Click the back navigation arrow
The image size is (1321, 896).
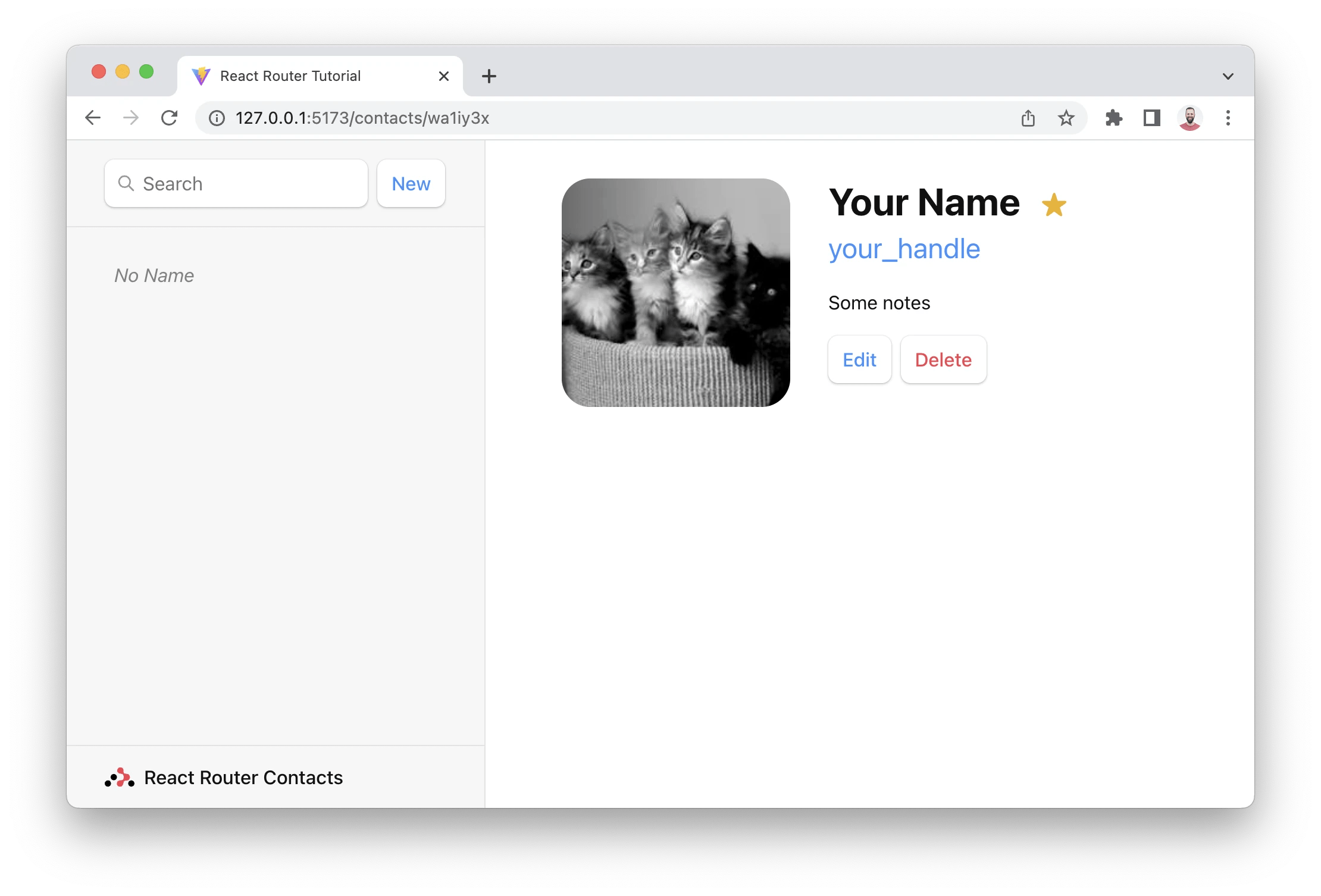tap(93, 117)
